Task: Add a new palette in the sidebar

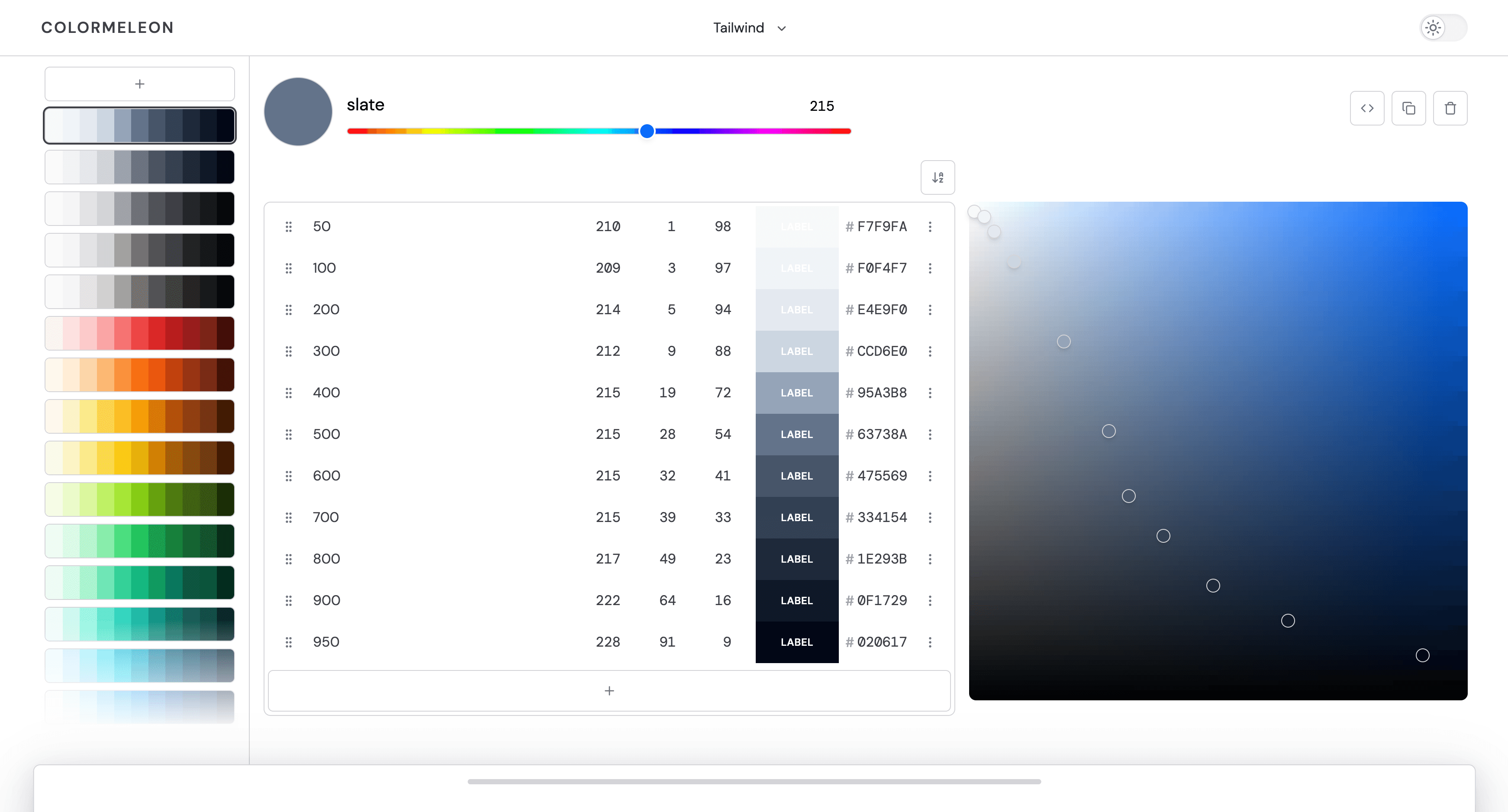Action: 140,84
